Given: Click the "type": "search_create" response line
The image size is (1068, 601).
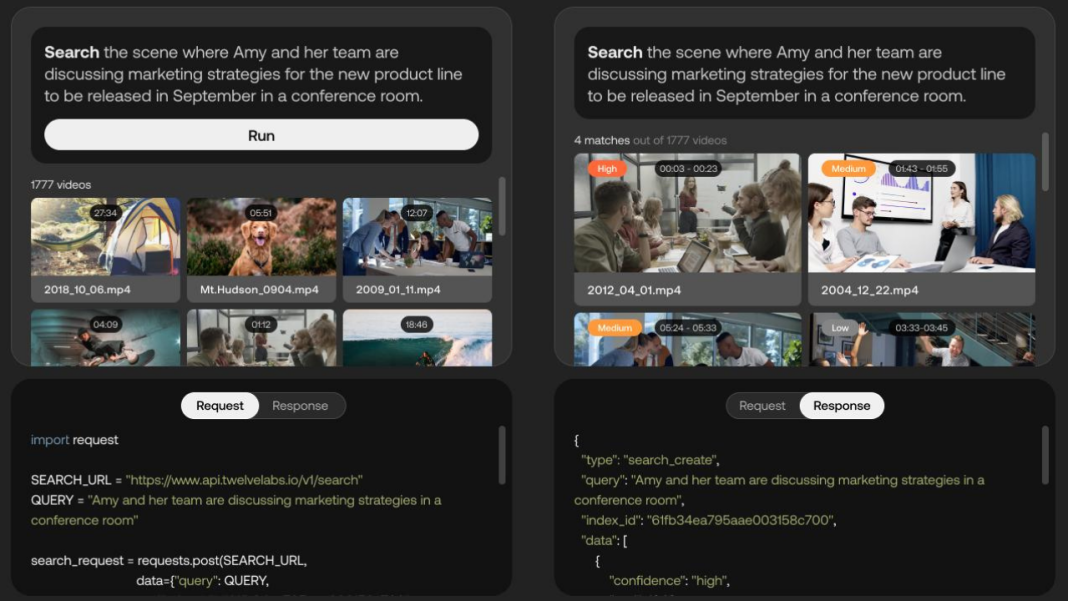Looking at the screenshot, I should pos(650,460).
